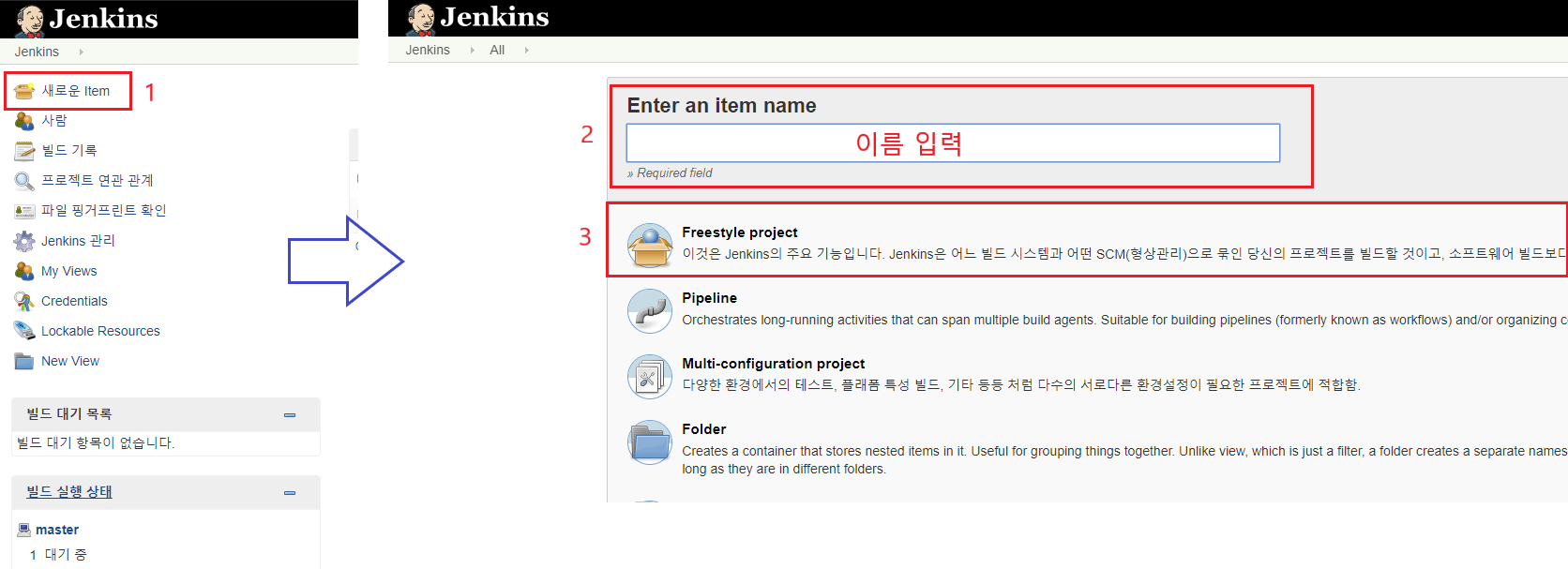Image resolution: width=1568 pixels, height=569 pixels.
Task: Open the master node link
Action: (x=57, y=530)
